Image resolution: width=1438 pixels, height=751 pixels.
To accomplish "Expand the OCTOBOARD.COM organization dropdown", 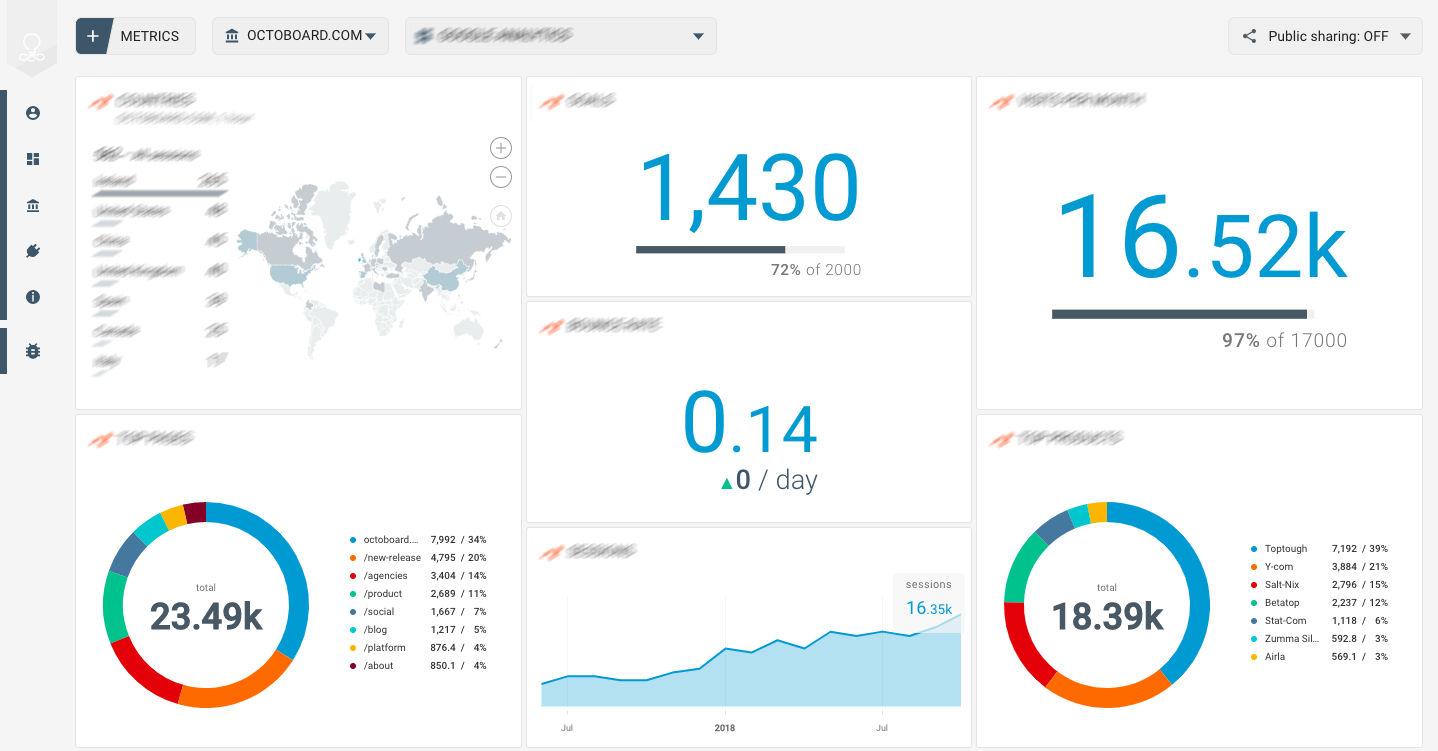I will tap(301, 36).
